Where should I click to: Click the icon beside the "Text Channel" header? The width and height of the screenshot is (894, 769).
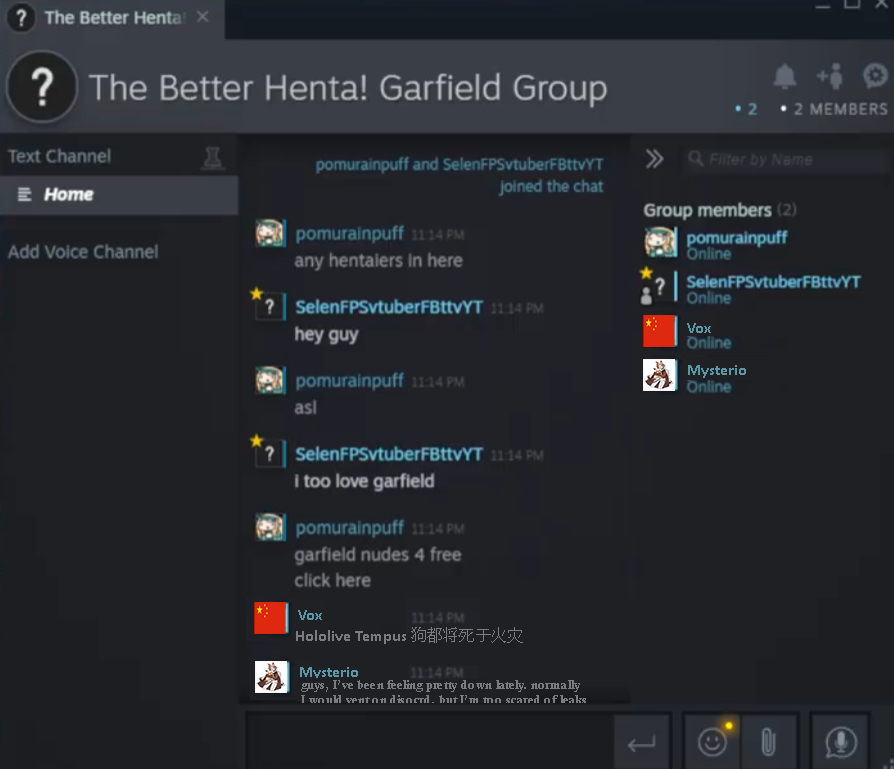coord(213,158)
